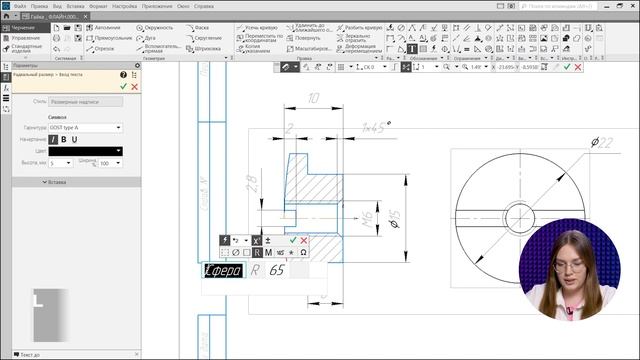Click the dimension value field showing 65

(x=278, y=270)
